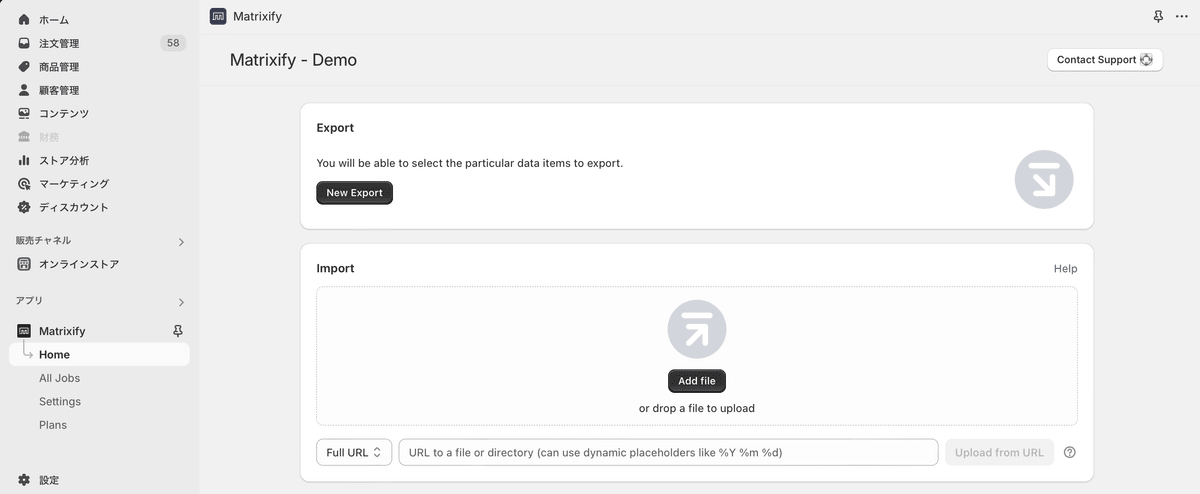The width and height of the screenshot is (1200, 494).
Task: Click the 注文管理 inbox icon
Action: click(24, 43)
